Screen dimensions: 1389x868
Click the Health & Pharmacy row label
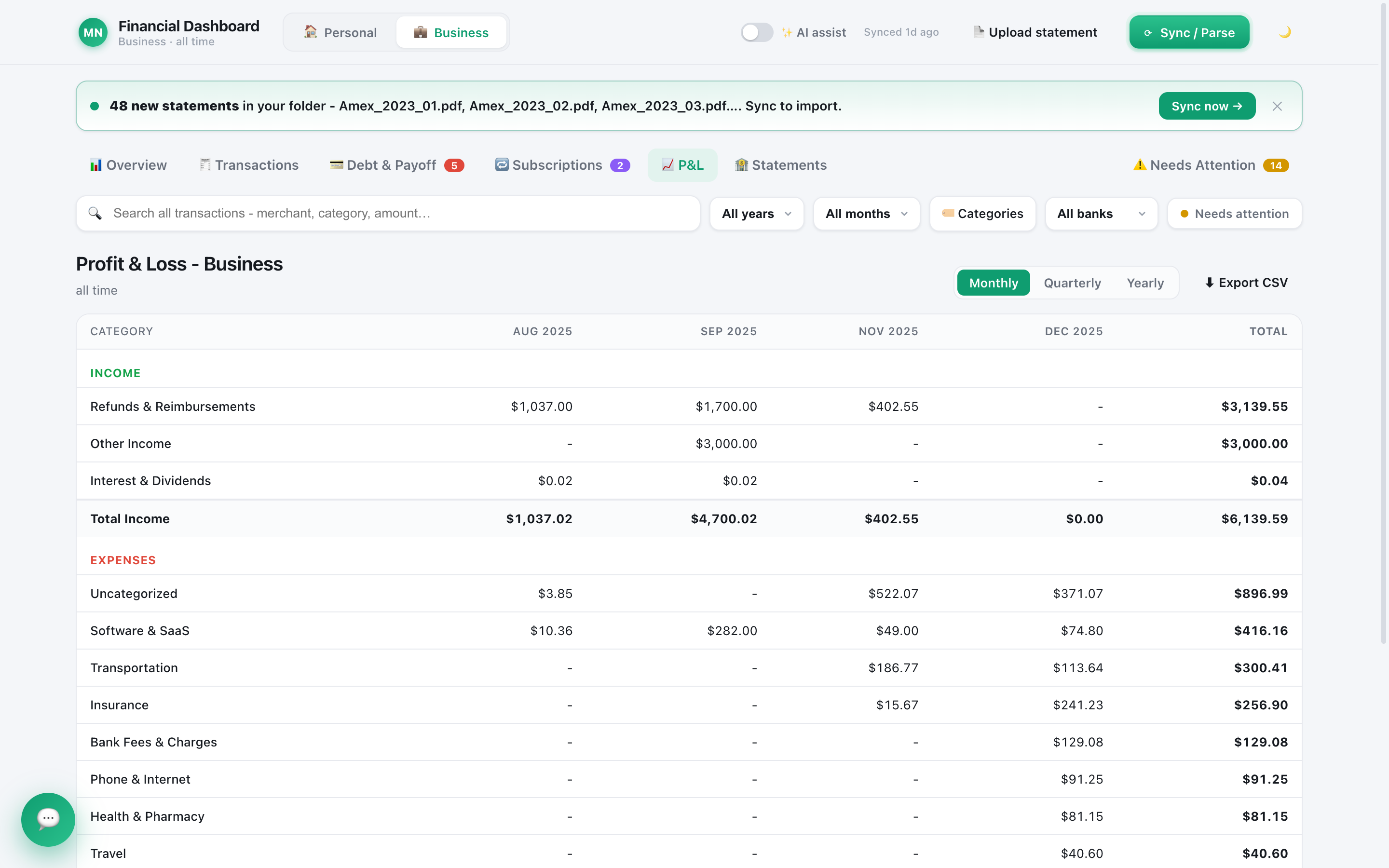[x=147, y=816]
